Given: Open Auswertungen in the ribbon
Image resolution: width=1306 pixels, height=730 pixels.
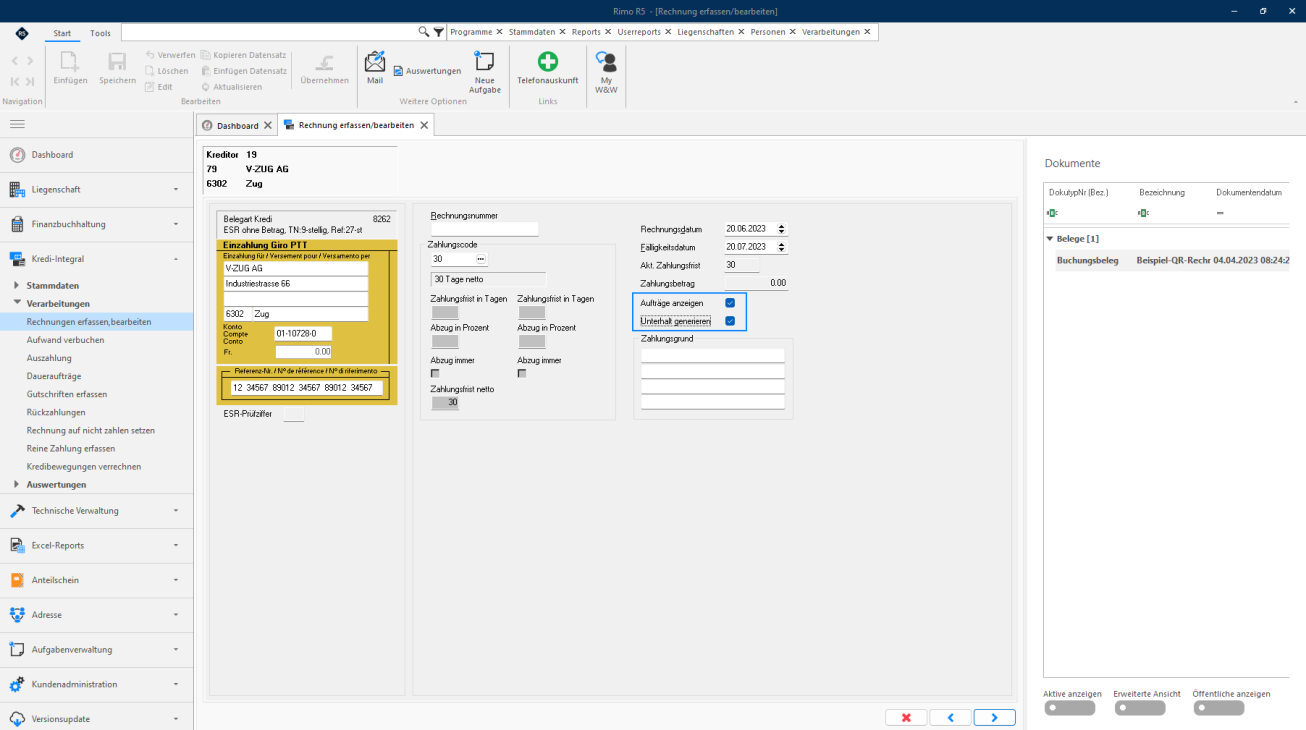Looking at the screenshot, I should tap(427, 71).
